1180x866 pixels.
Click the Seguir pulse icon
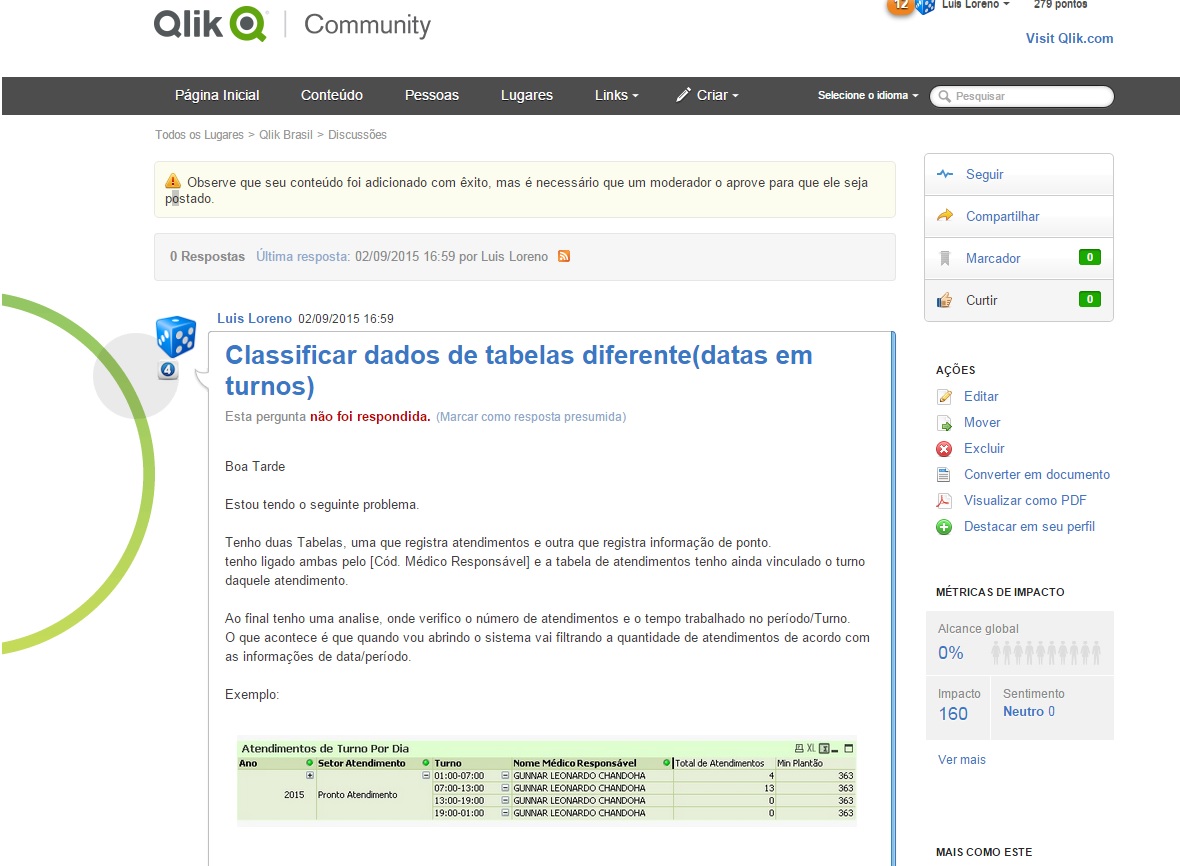click(944, 174)
